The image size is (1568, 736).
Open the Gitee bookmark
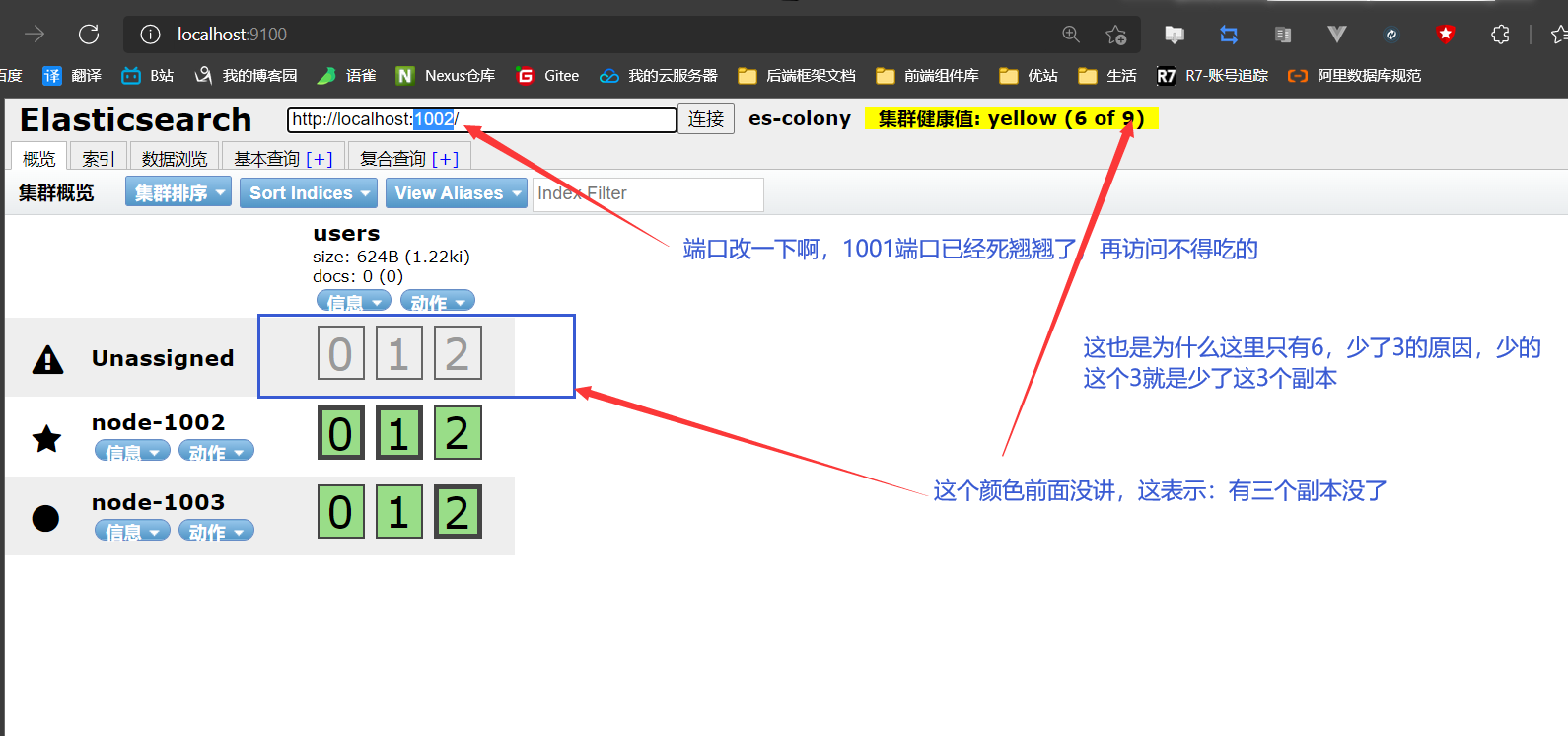548,76
